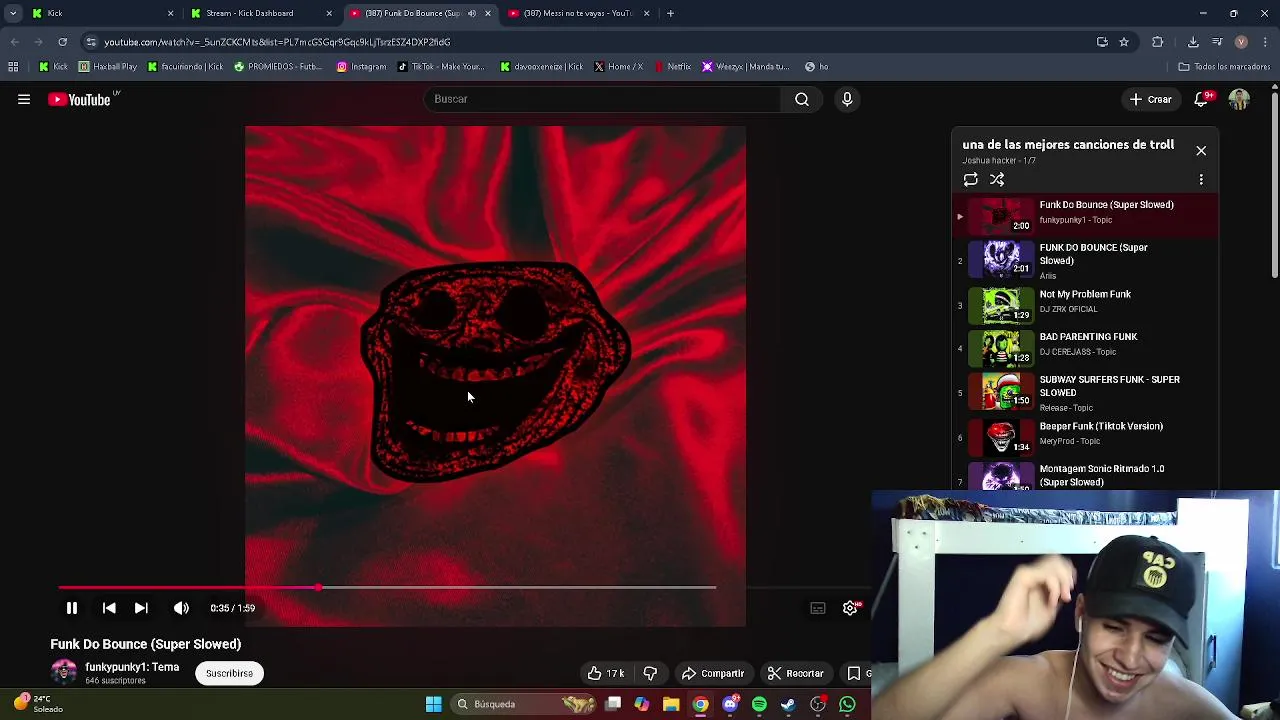Close the playlist panel with the X
The image size is (1280, 720).
coord(1201,151)
